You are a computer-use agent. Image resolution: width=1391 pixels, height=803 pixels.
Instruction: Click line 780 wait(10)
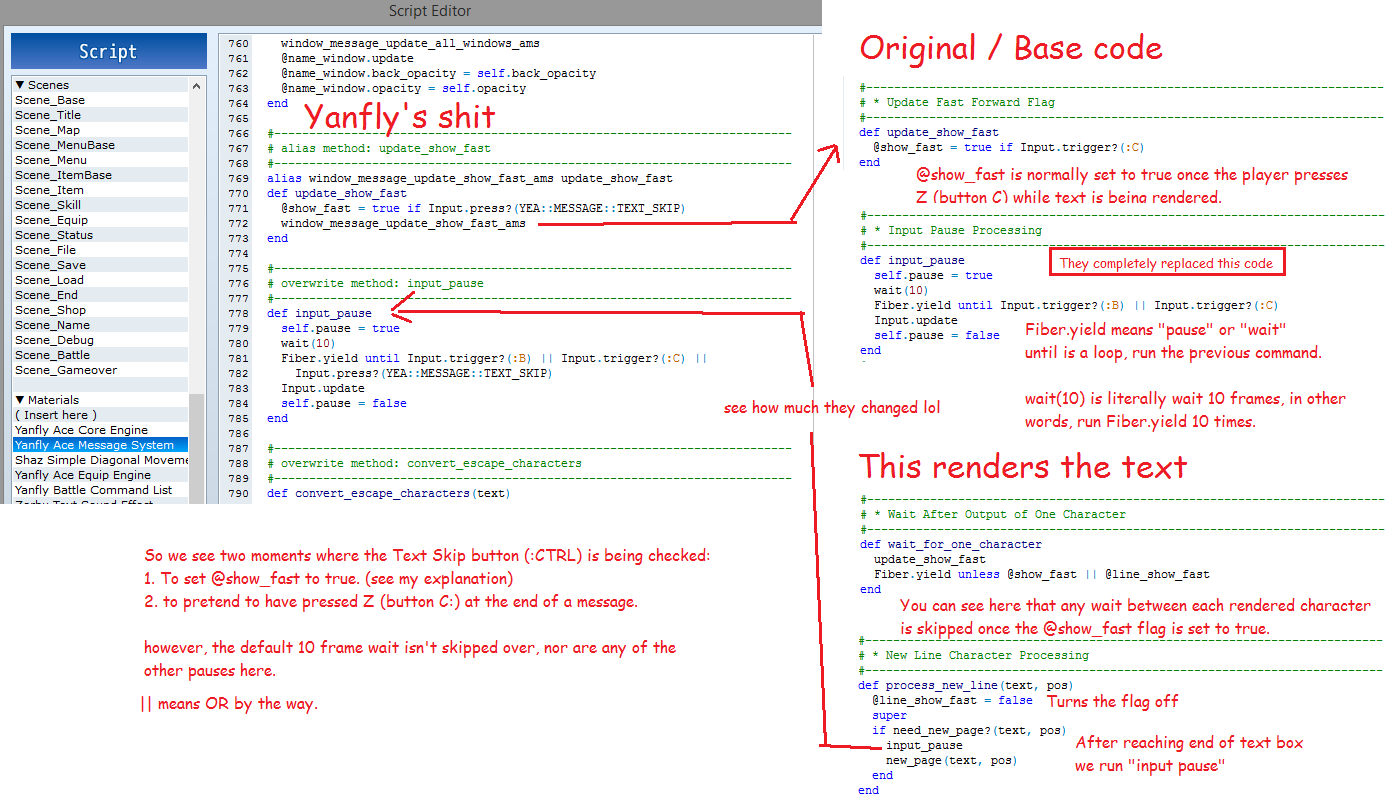point(308,344)
